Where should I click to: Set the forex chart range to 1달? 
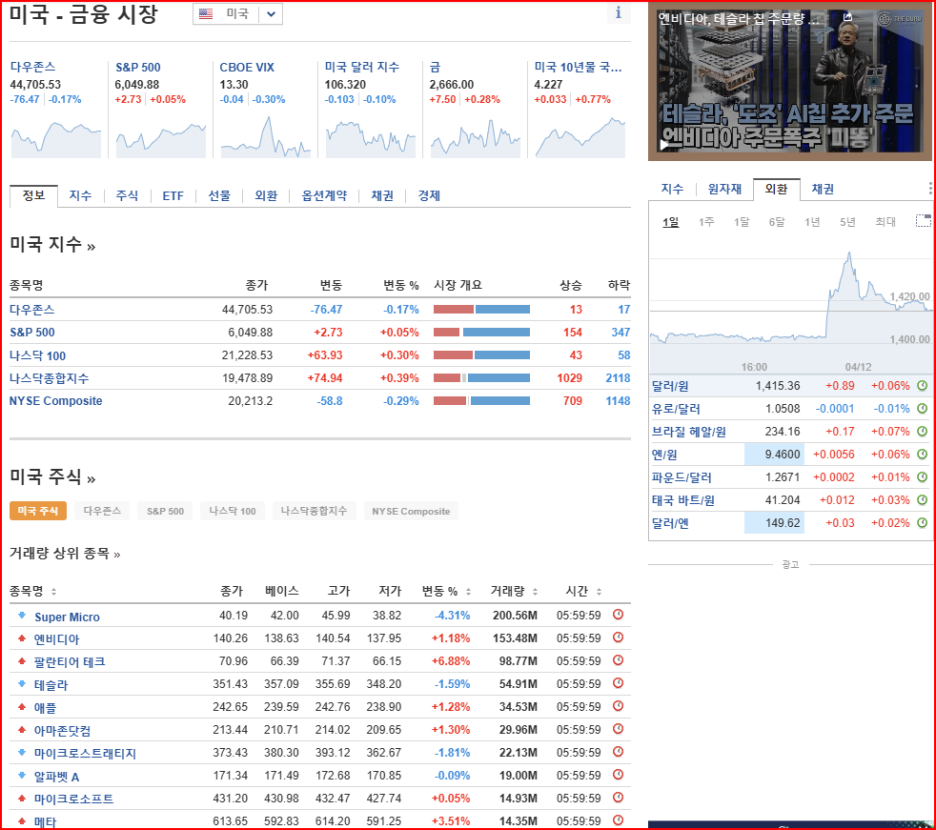tap(741, 222)
